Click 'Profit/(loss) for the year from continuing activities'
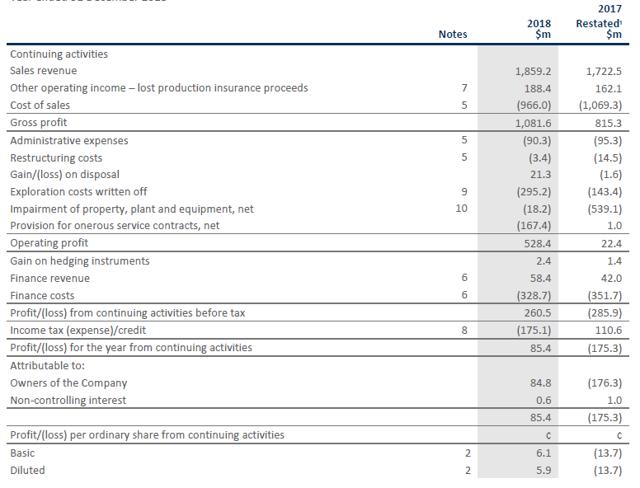This screenshot has height=488, width=640. click(131, 348)
